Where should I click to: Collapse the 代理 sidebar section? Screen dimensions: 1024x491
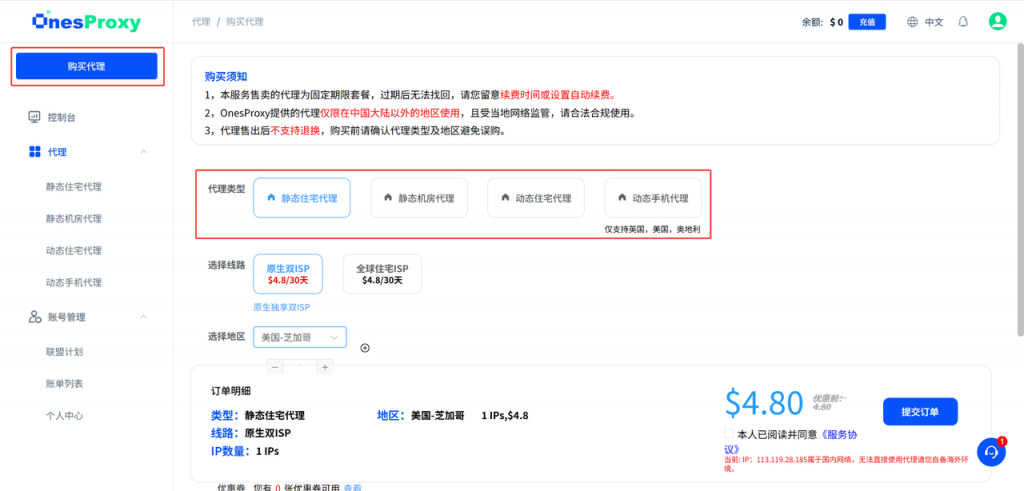[143, 152]
